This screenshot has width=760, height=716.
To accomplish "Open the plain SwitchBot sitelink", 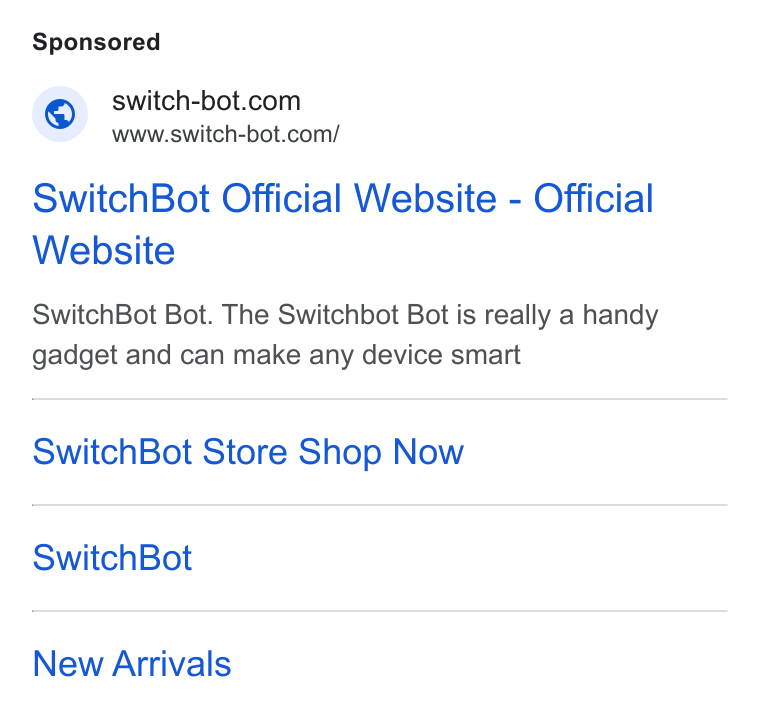I will click(x=112, y=557).
